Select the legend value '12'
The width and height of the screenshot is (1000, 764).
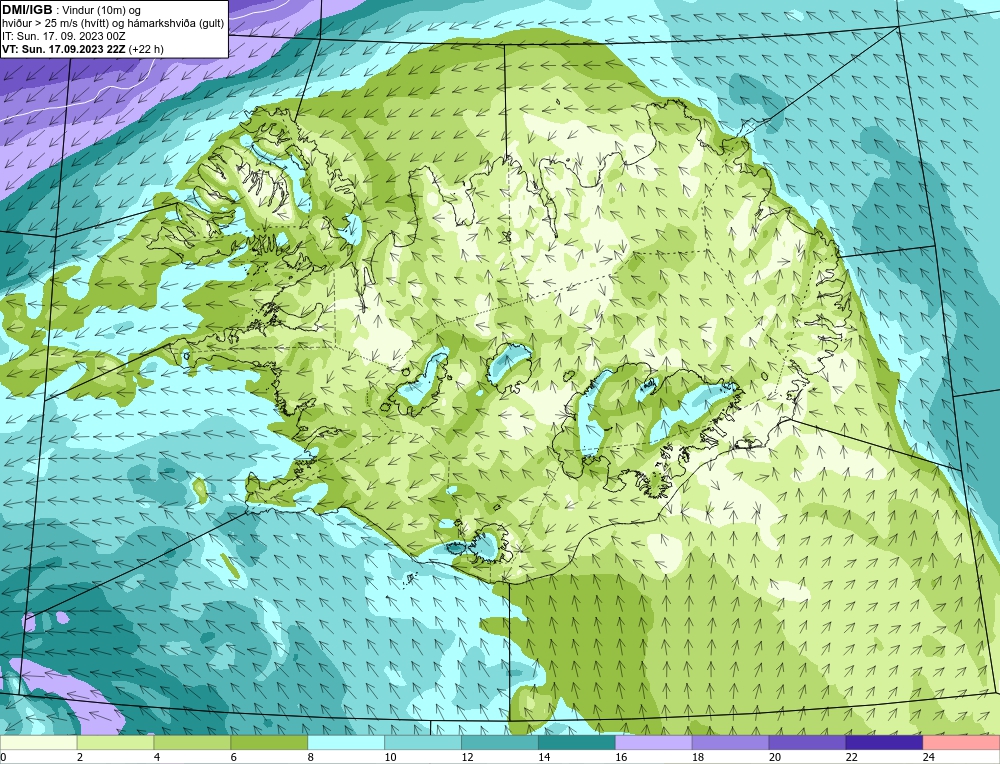(x=467, y=757)
